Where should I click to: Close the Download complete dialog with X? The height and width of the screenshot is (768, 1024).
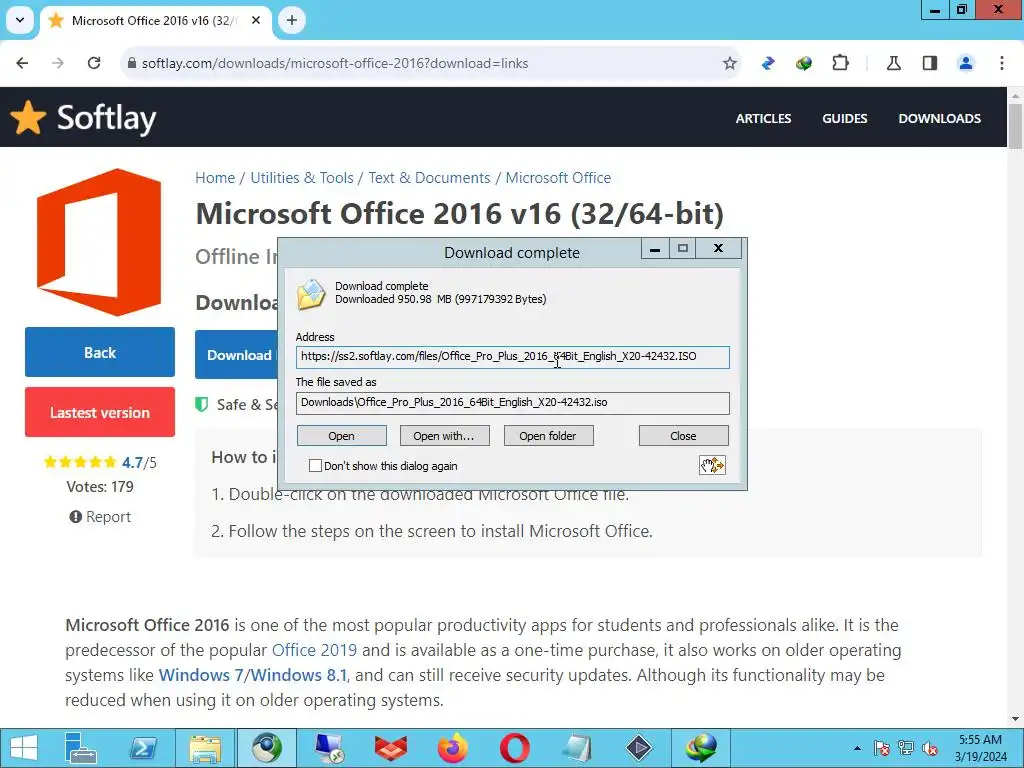pos(718,248)
